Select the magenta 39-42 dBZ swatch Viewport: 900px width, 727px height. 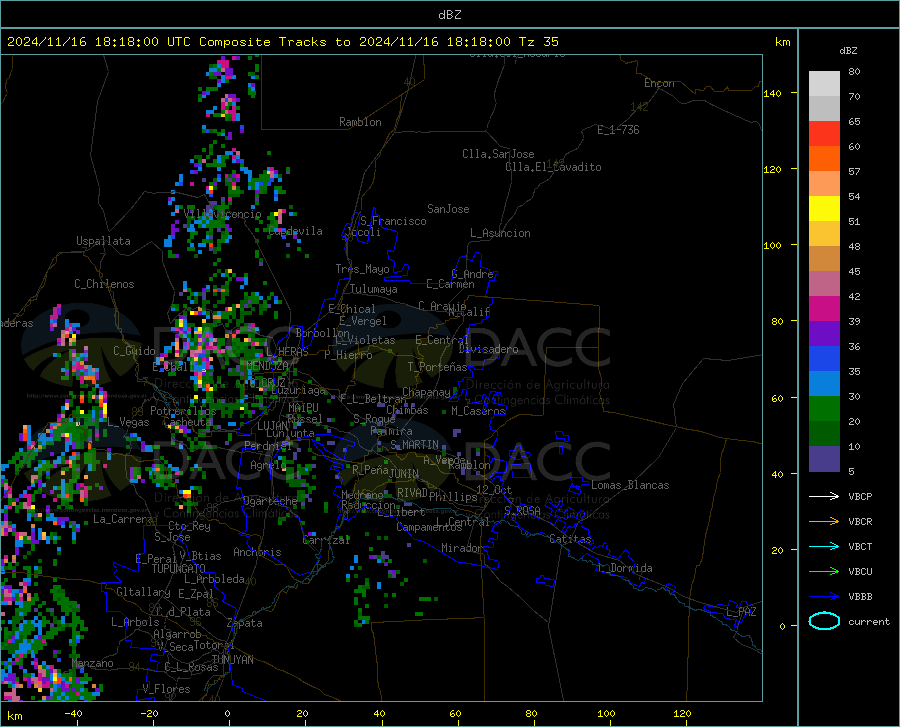[824, 309]
